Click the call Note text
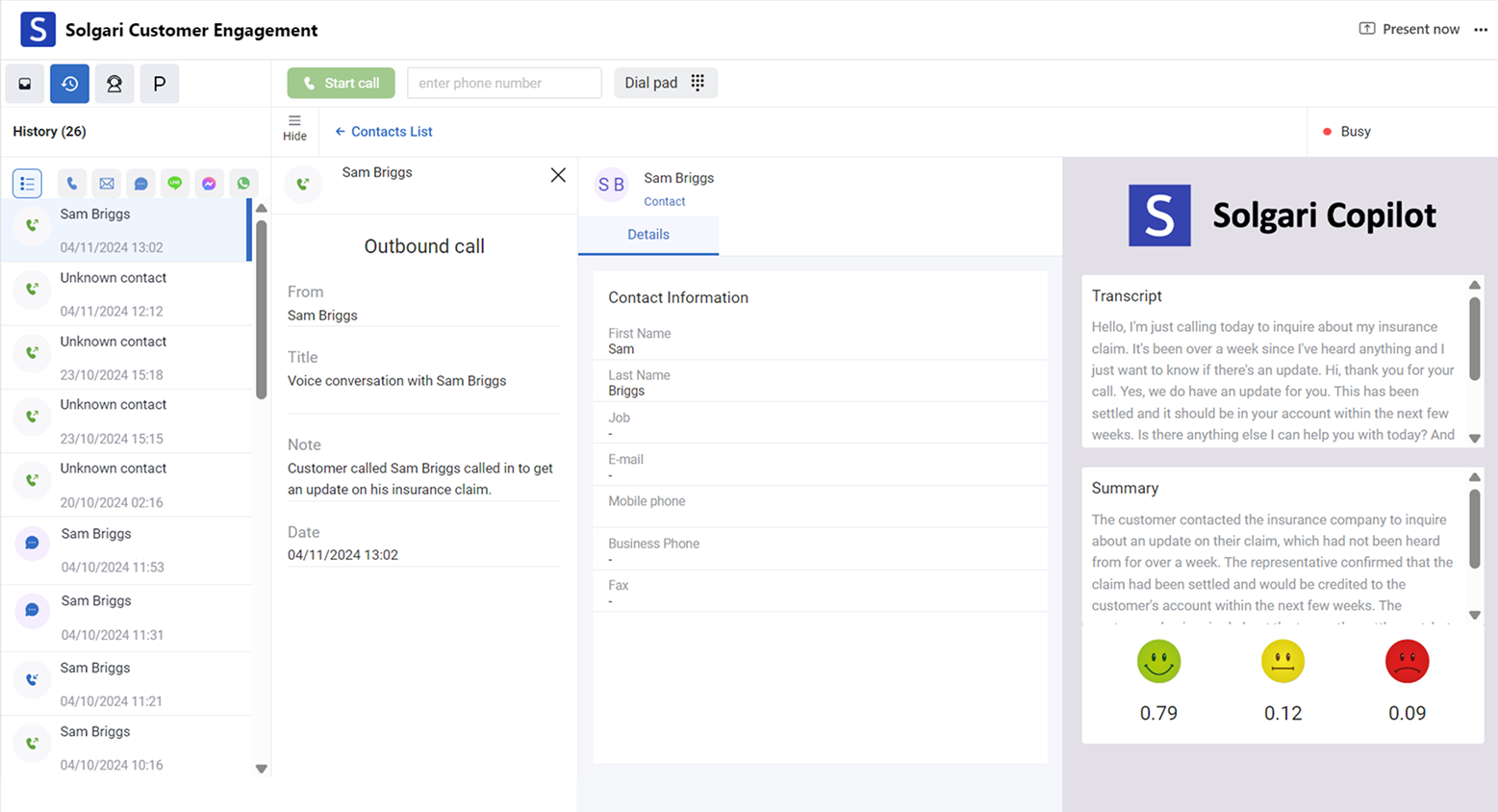Viewport: 1498px width, 812px height. click(420, 479)
